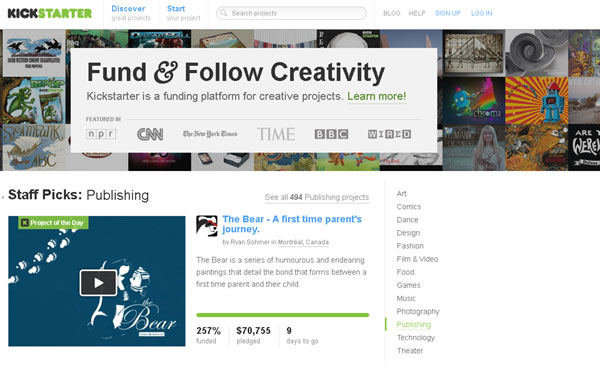This screenshot has width=600, height=374.
Task: Select the Film & Video category
Action: (417, 259)
